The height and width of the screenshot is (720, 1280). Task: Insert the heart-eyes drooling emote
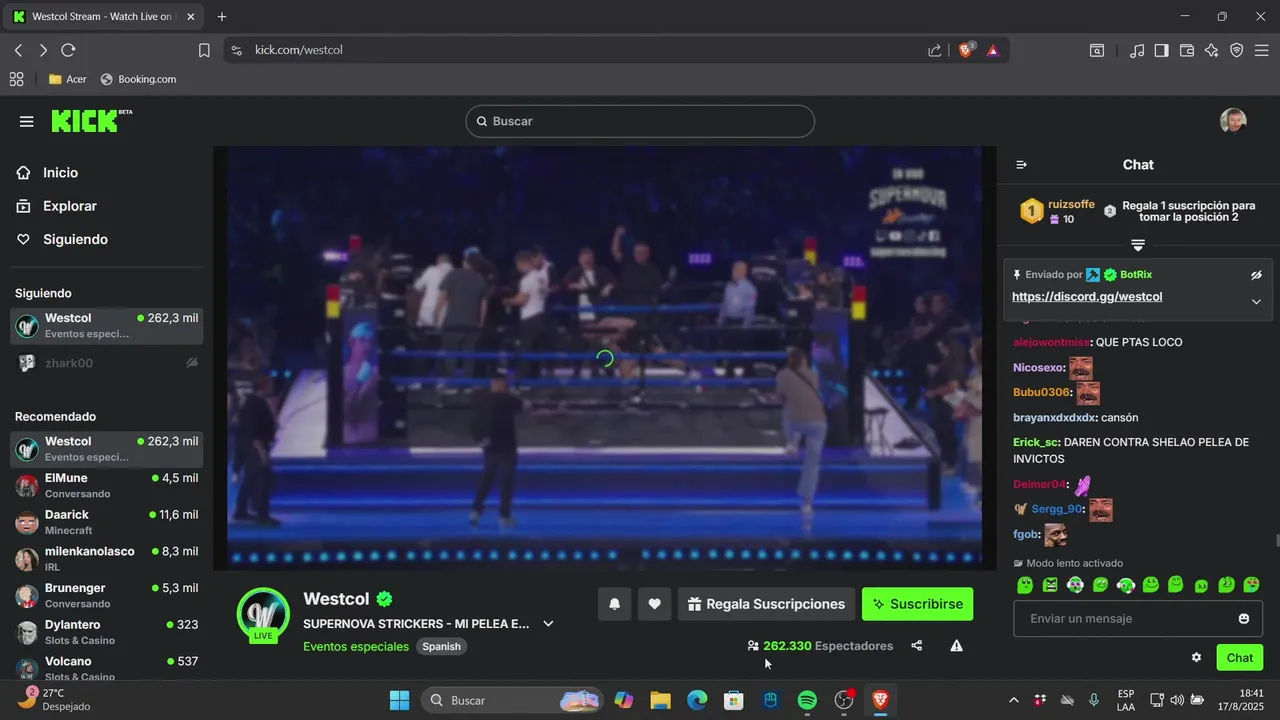coord(1251,585)
